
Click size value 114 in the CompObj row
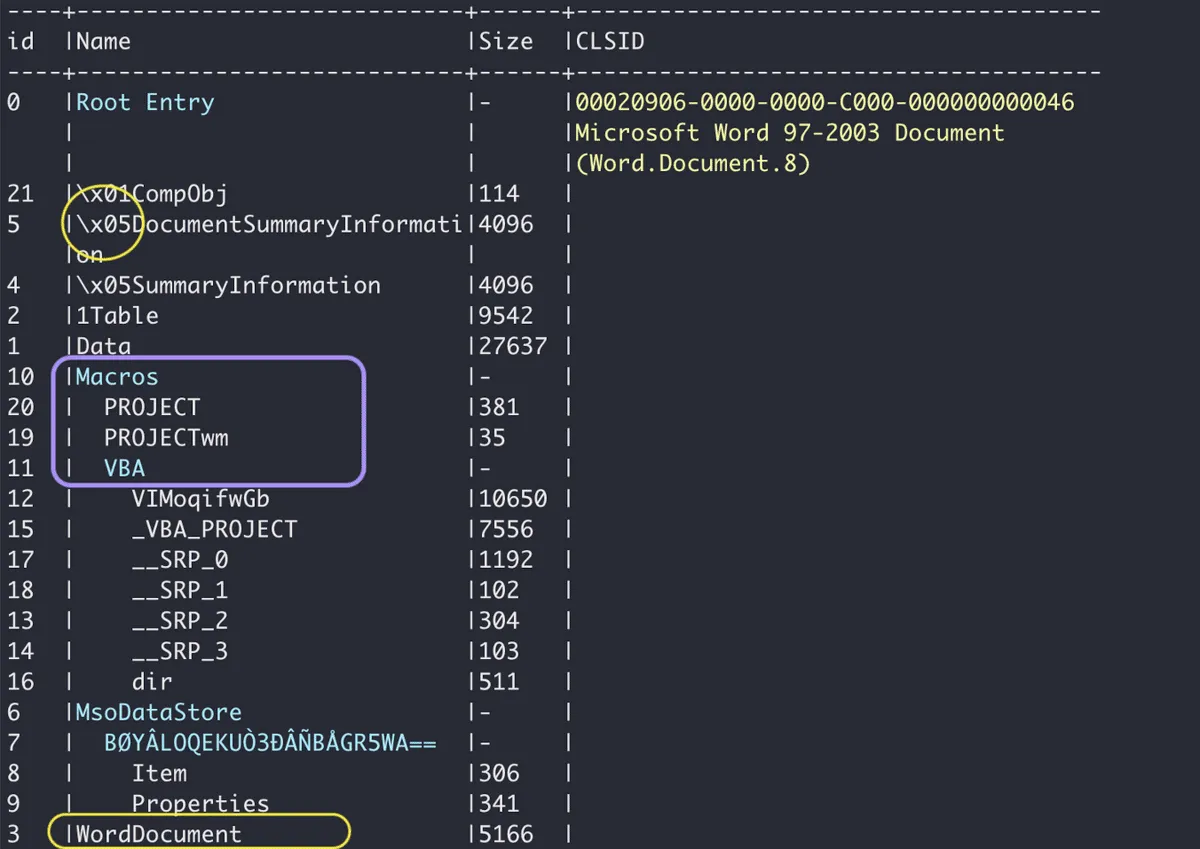click(x=498, y=194)
